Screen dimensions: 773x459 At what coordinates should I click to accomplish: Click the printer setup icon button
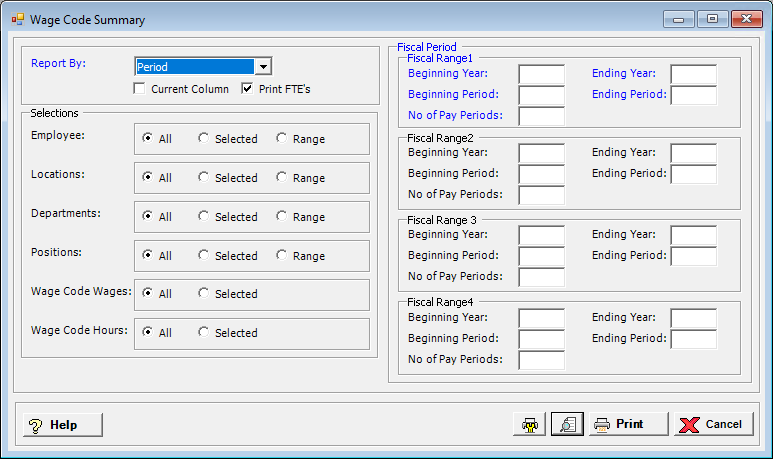point(529,424)
